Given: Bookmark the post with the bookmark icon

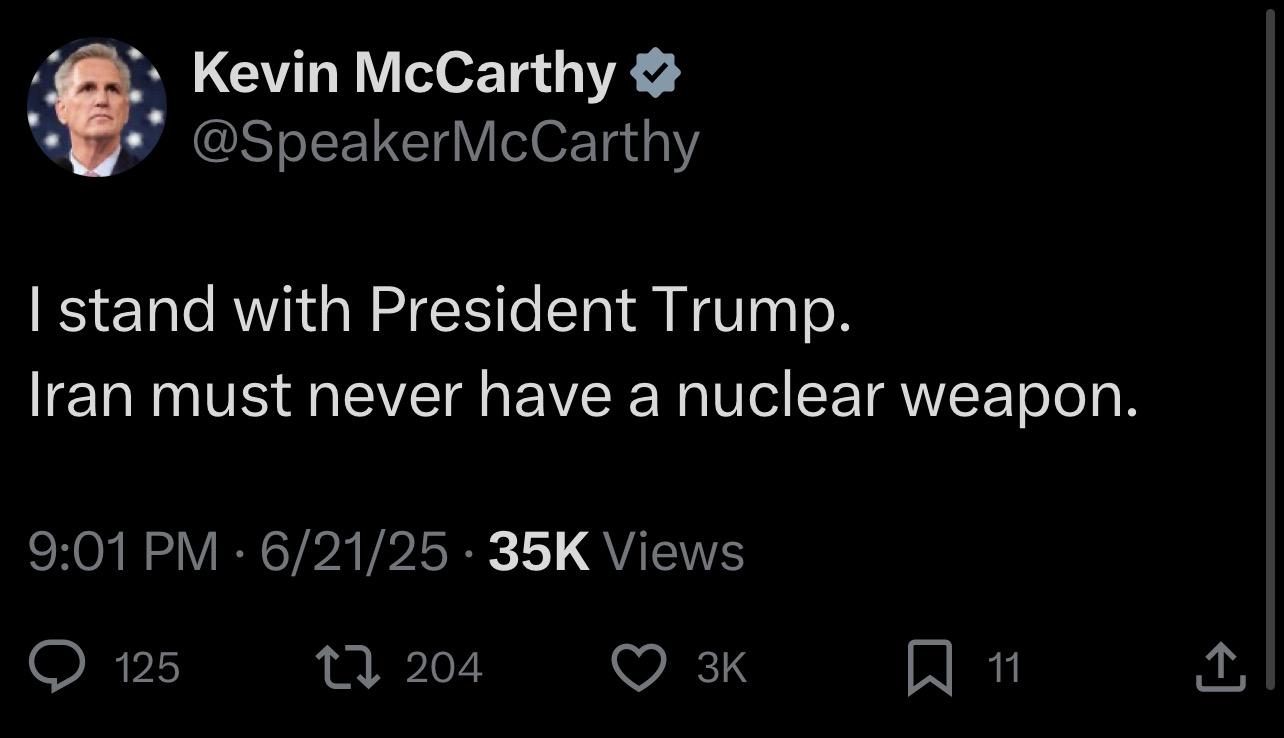Looking at the screenshot, I should coord(929,669).
